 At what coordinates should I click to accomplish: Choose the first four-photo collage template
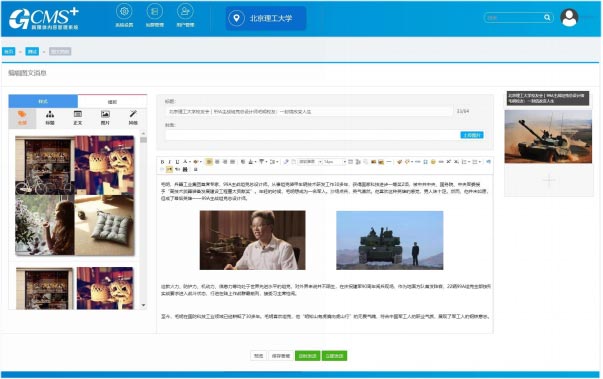point(75,196)
